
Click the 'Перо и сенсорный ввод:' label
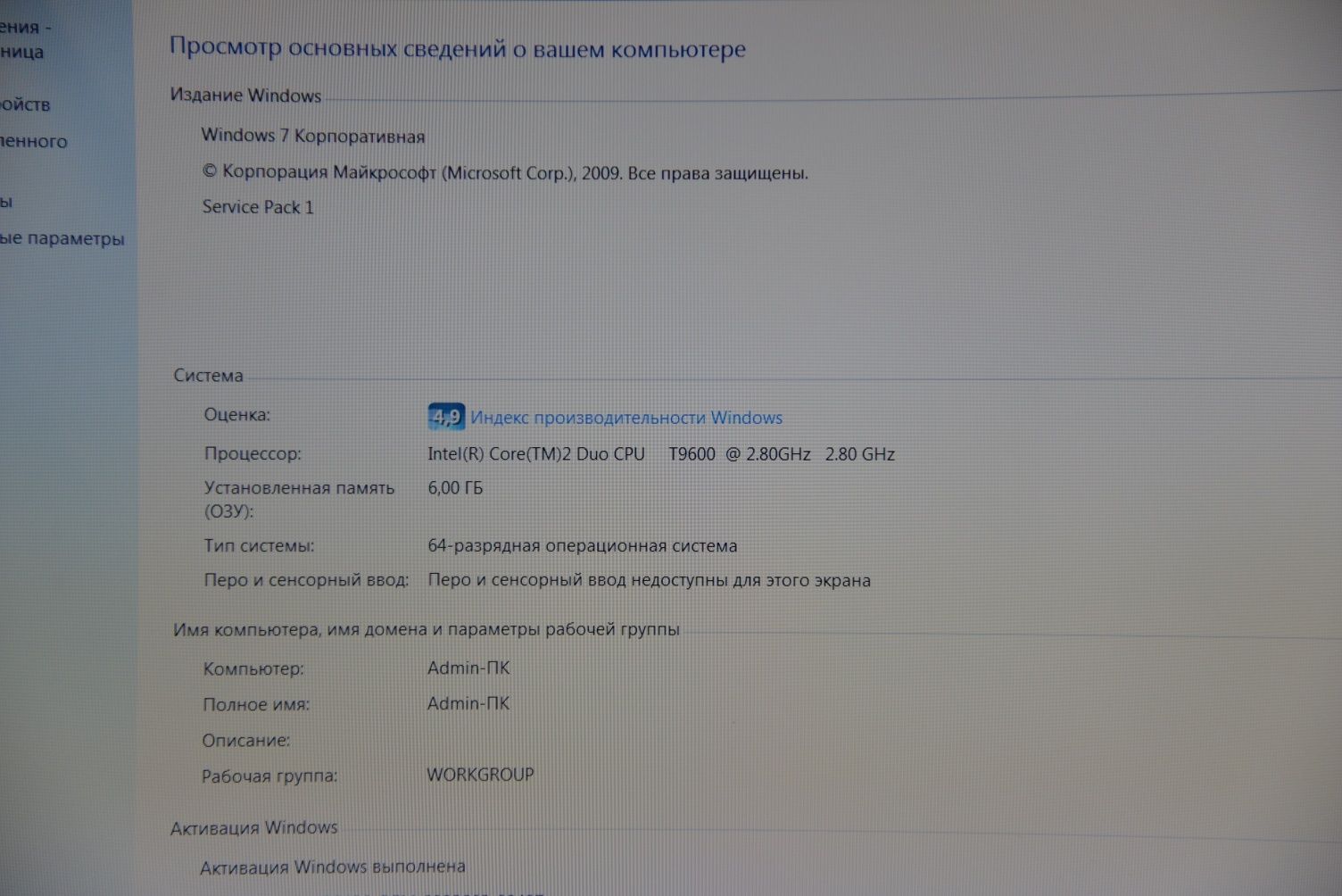(306, 580)
